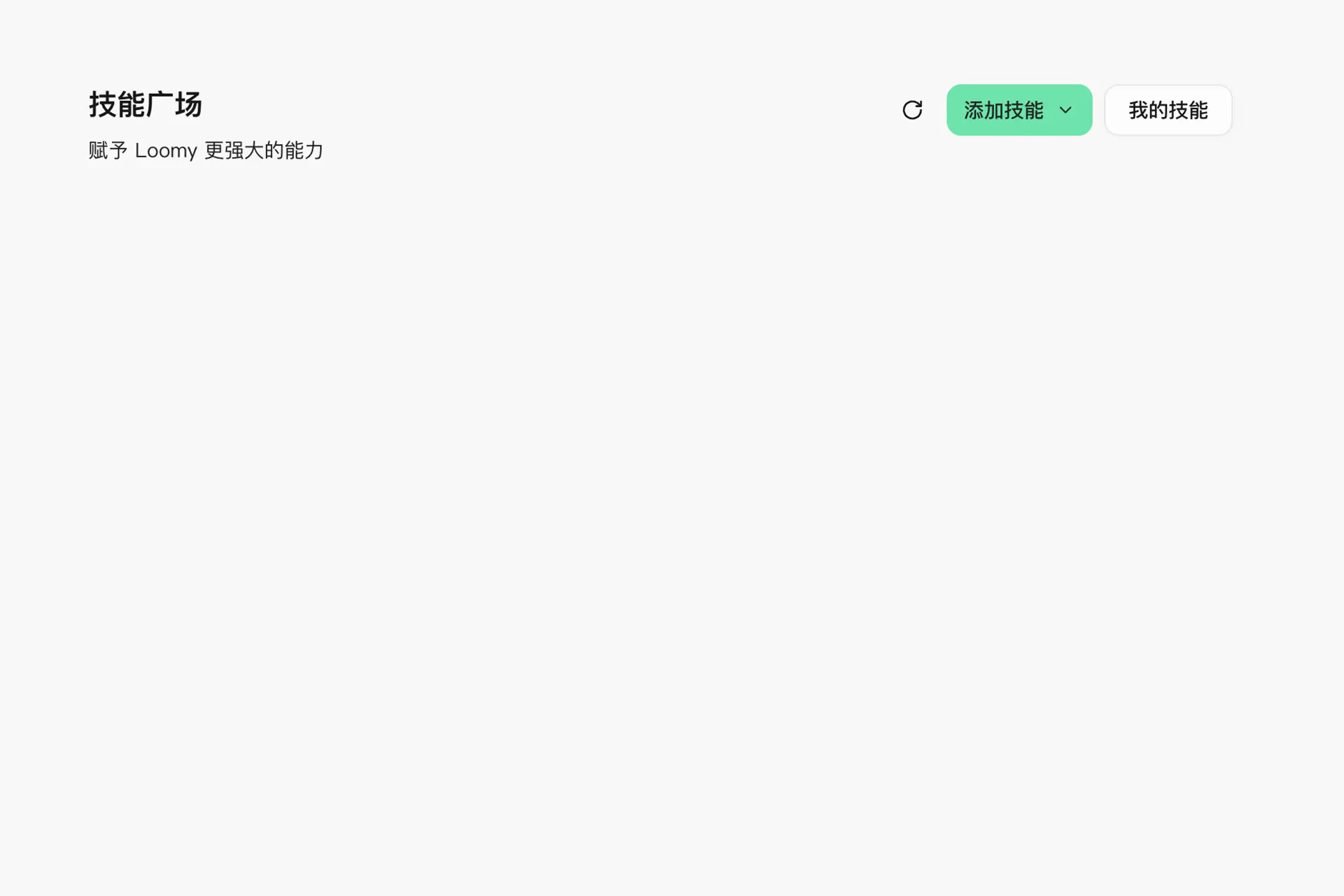This screenshot has width=1344, height=896.
Task: Open the 添加技能 dropdown
Action: (1019, 110)
